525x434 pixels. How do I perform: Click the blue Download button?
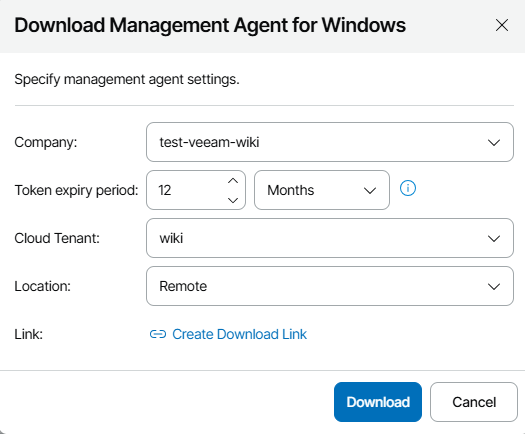pos(378,402)
